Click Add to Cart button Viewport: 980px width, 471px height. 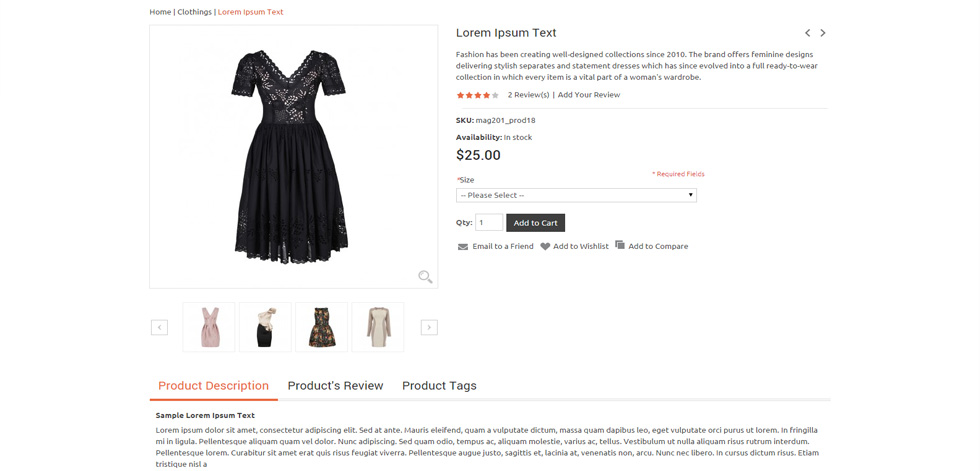point(536,223)
